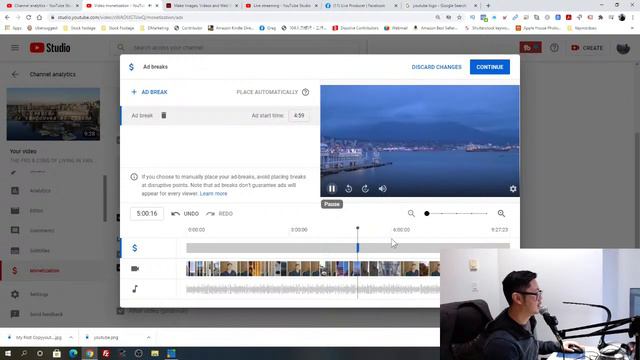Open Chrome from the taskbar

click(x=89, y=353)
